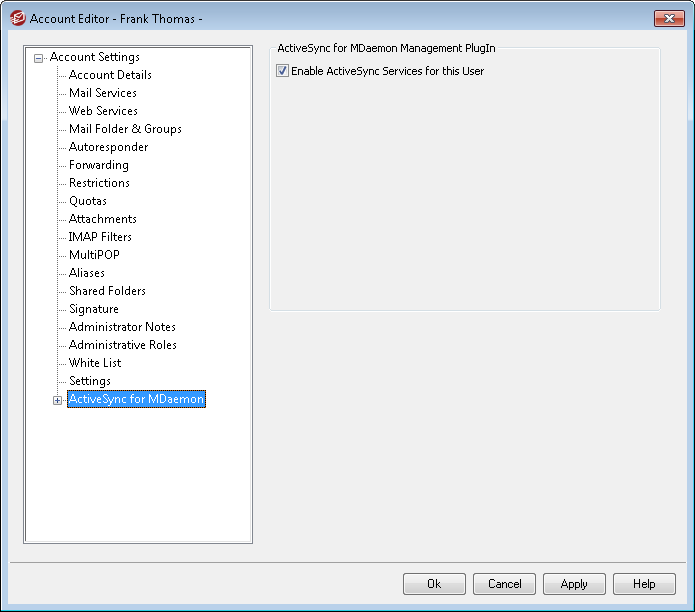
Task: Open IMAP Filters page
Action: [x=100, y=237]
